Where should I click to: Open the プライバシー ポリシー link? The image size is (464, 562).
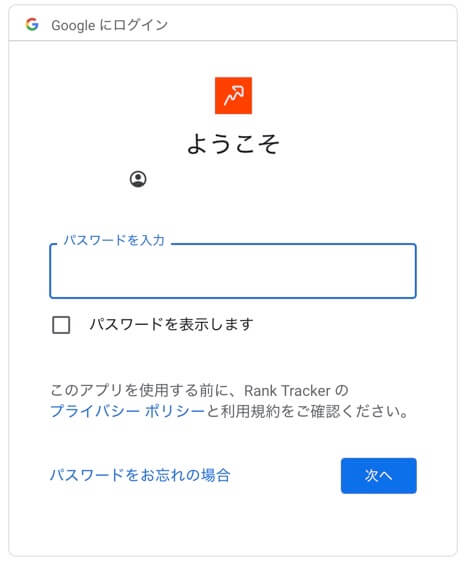click(127, 411)
